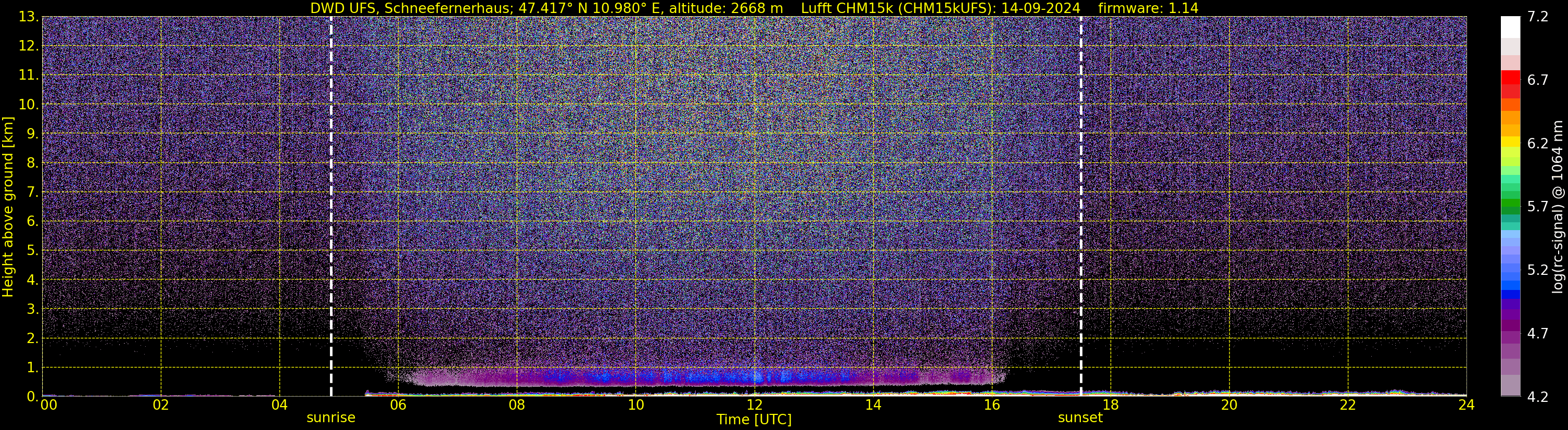Click the height axis tick label "11."
This screenshot has width=1568, height=430.
[28, 75]
